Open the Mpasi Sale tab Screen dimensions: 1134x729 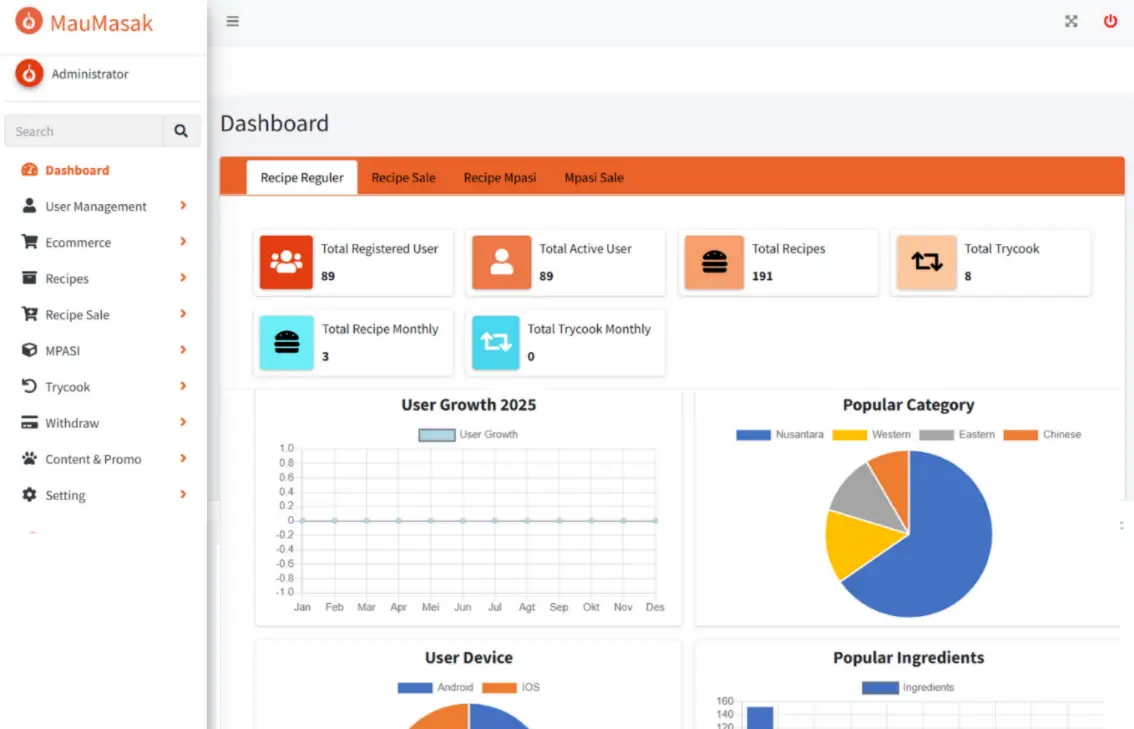(593, 178)
